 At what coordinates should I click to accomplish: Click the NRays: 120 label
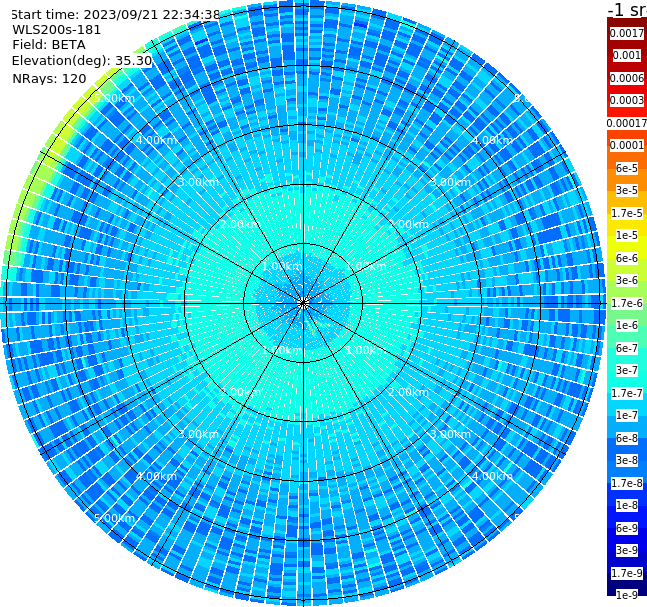(x=49, y=78)
